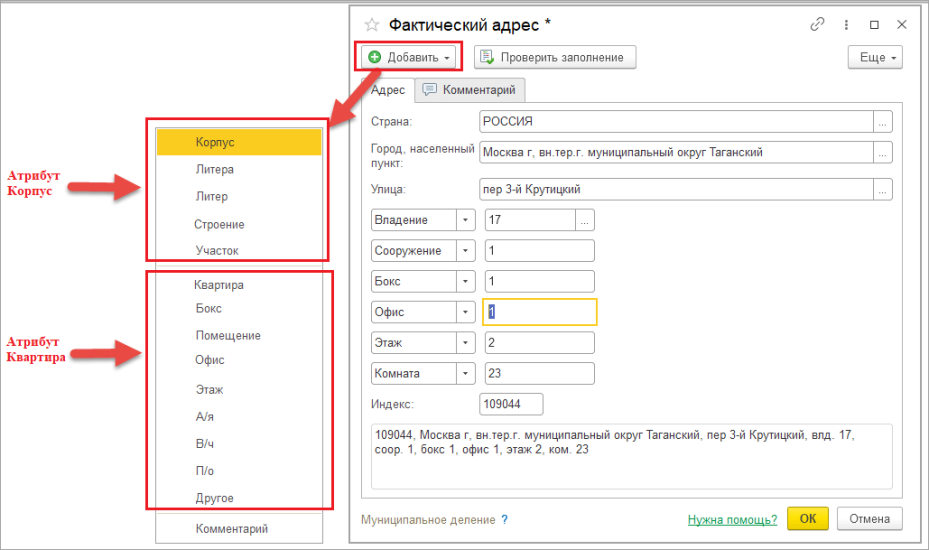
Task: Click the Улица field with пер 3-й Крутицкий
Action: click(676, 190)
